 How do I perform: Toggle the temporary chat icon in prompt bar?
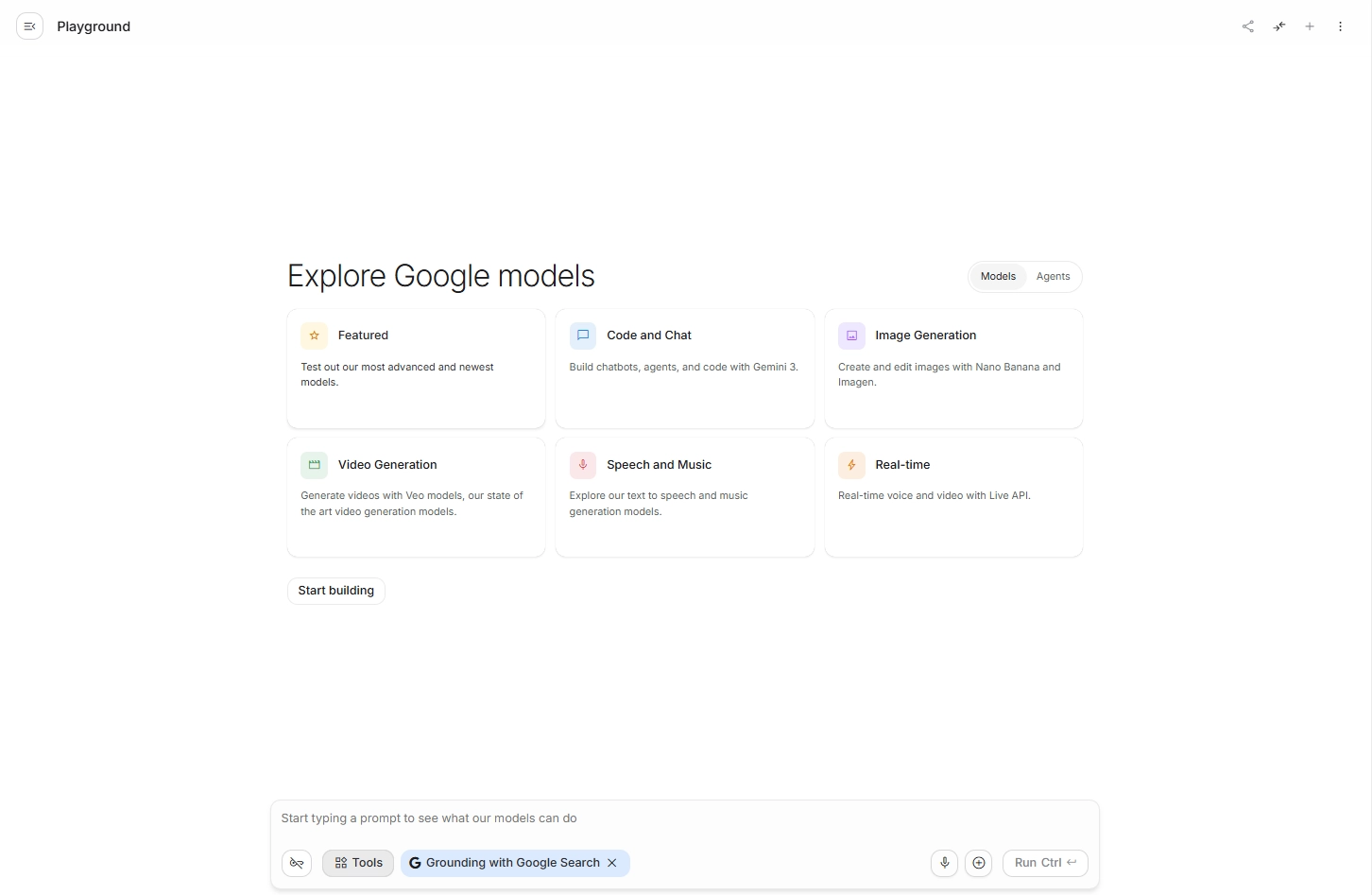click(297, 863)
